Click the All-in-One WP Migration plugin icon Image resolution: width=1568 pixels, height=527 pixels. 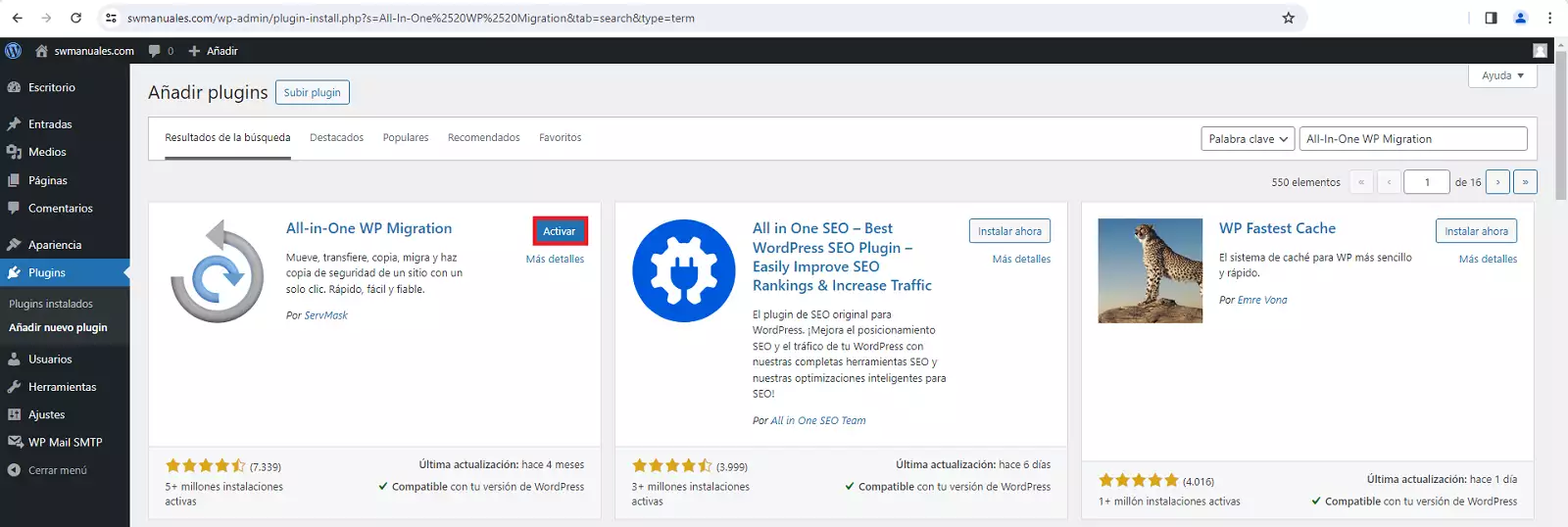tap(218, 270)
